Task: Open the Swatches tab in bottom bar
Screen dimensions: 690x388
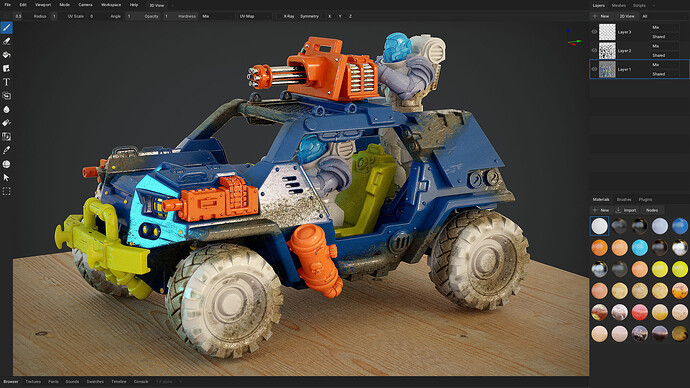Action: pyautogui.click(x=95, y=382)
